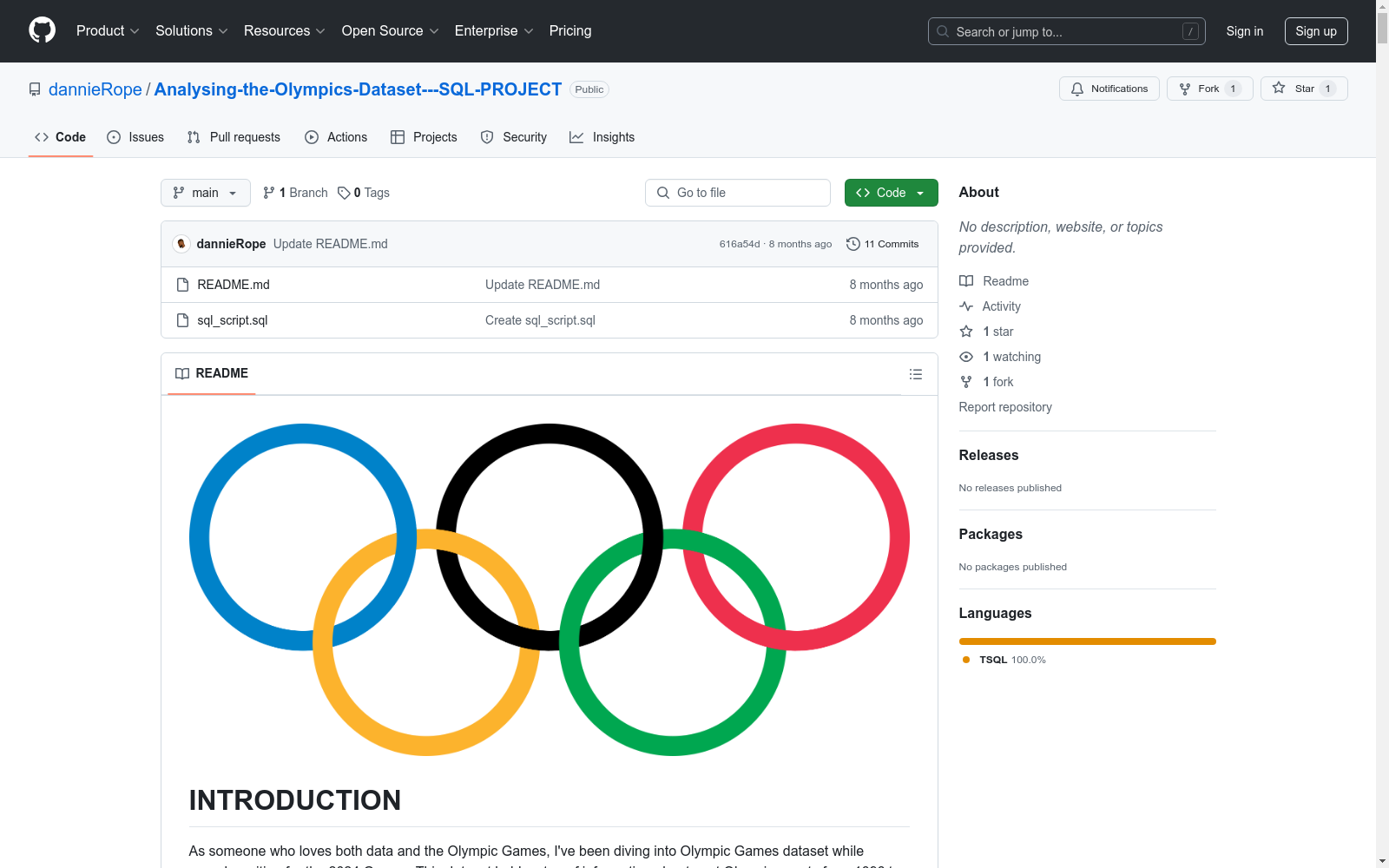Viewport: 1389px width, 868px height.
Task: Switch to the Actions tab
Action: (336, 137)
